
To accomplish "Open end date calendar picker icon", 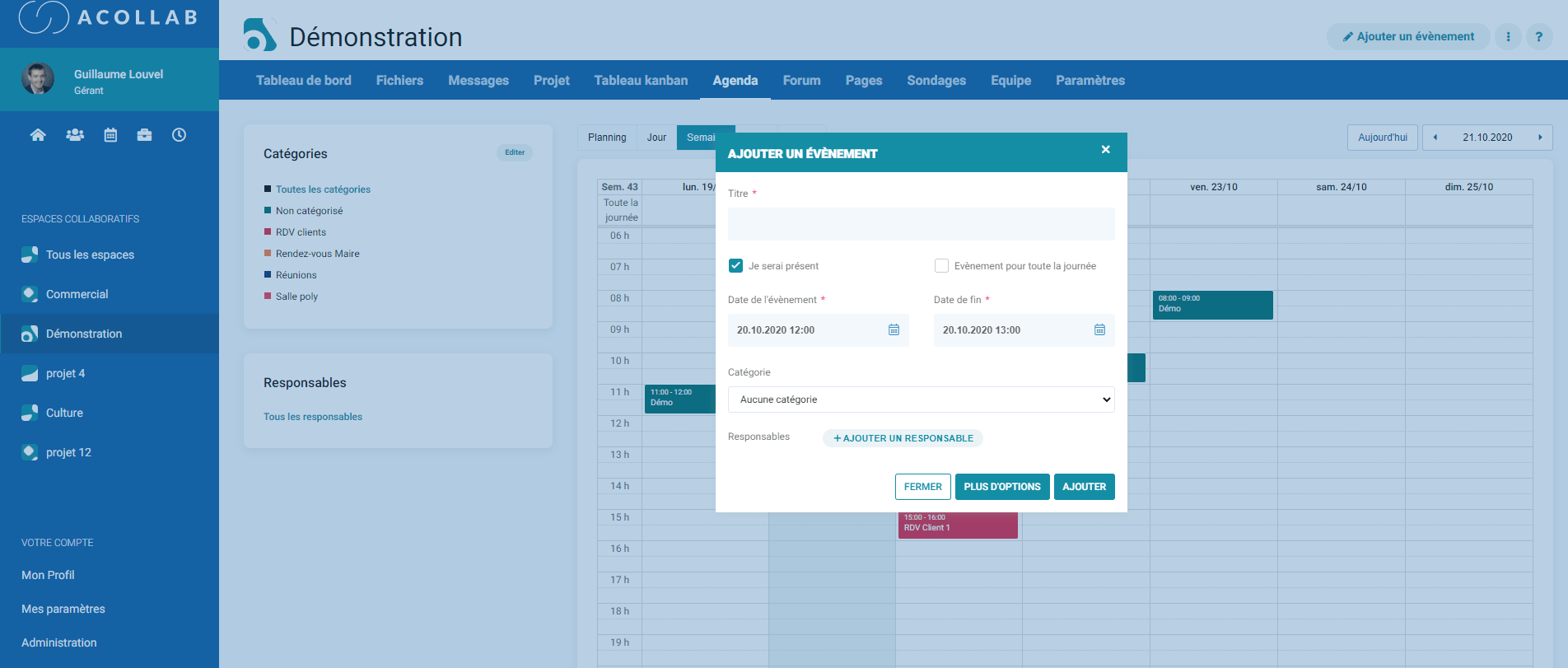I will pos(1099,330).
